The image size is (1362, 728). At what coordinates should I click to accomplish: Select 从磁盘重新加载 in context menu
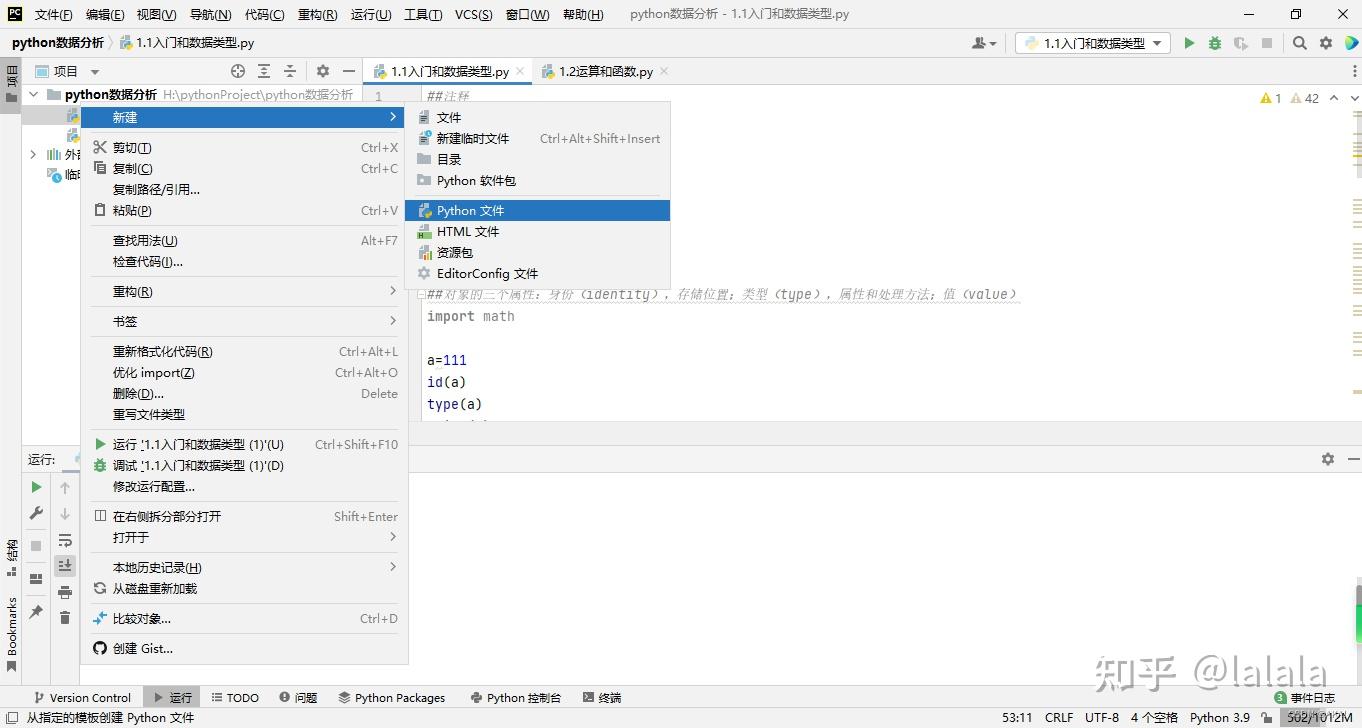coord(245,589)
